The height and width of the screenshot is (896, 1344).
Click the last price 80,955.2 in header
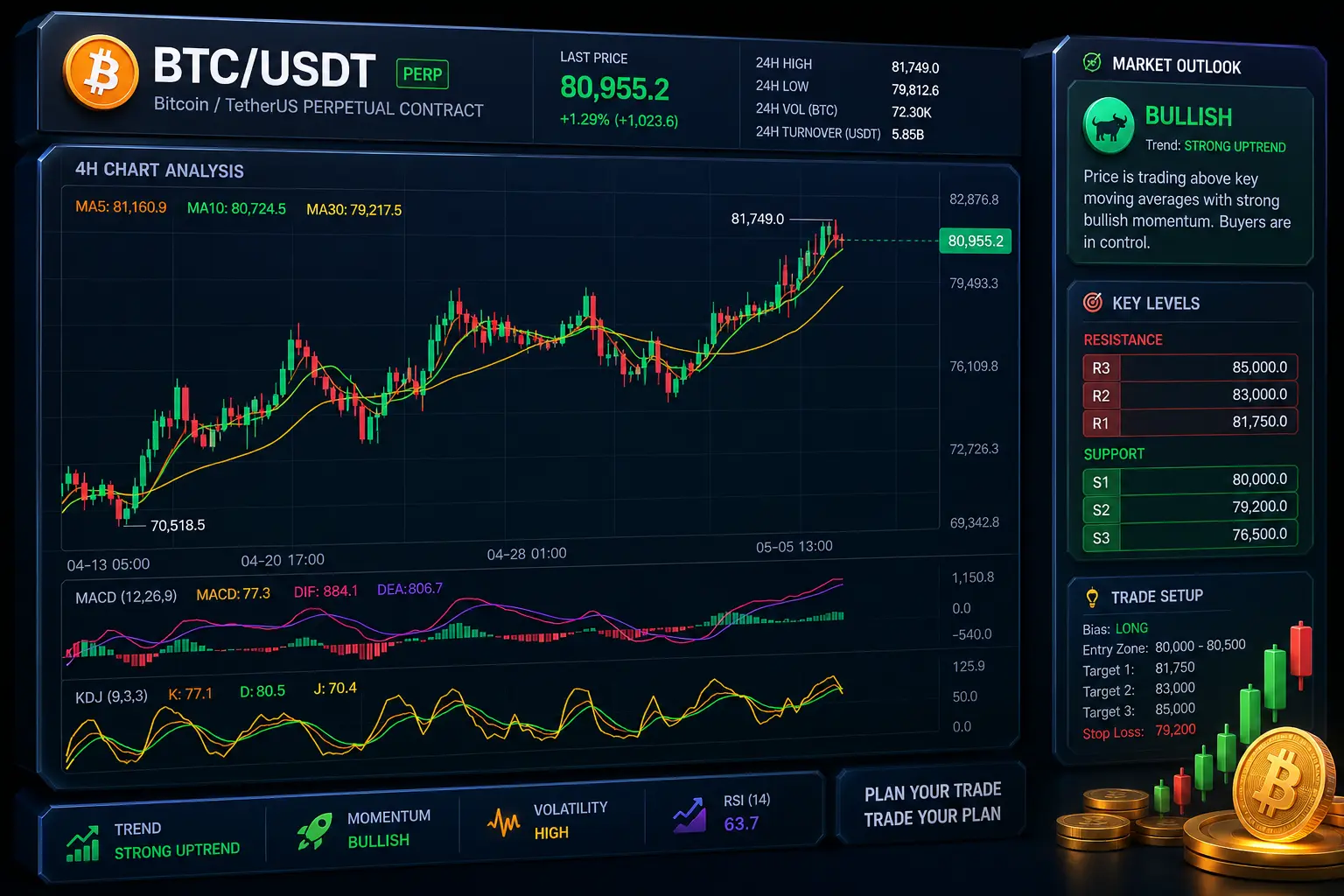click(614, 88)
